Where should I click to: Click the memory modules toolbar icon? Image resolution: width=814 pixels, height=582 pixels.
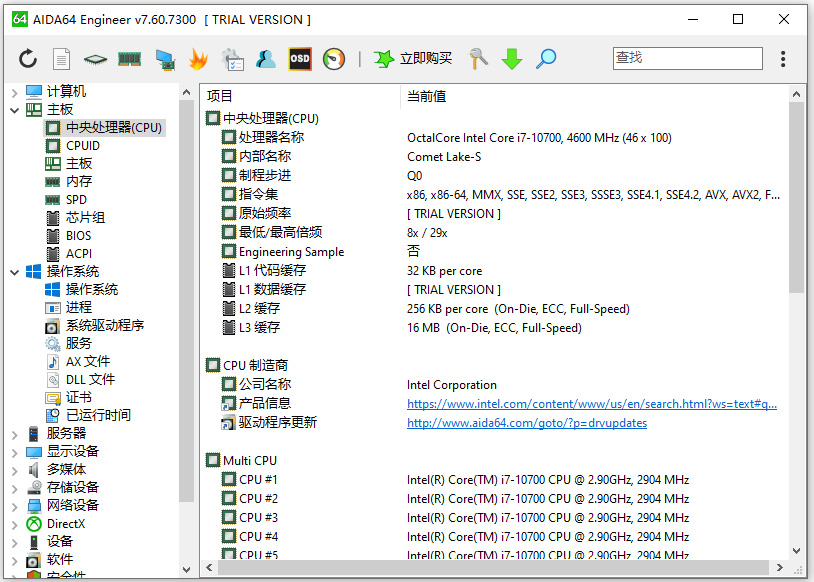point(130,58)
